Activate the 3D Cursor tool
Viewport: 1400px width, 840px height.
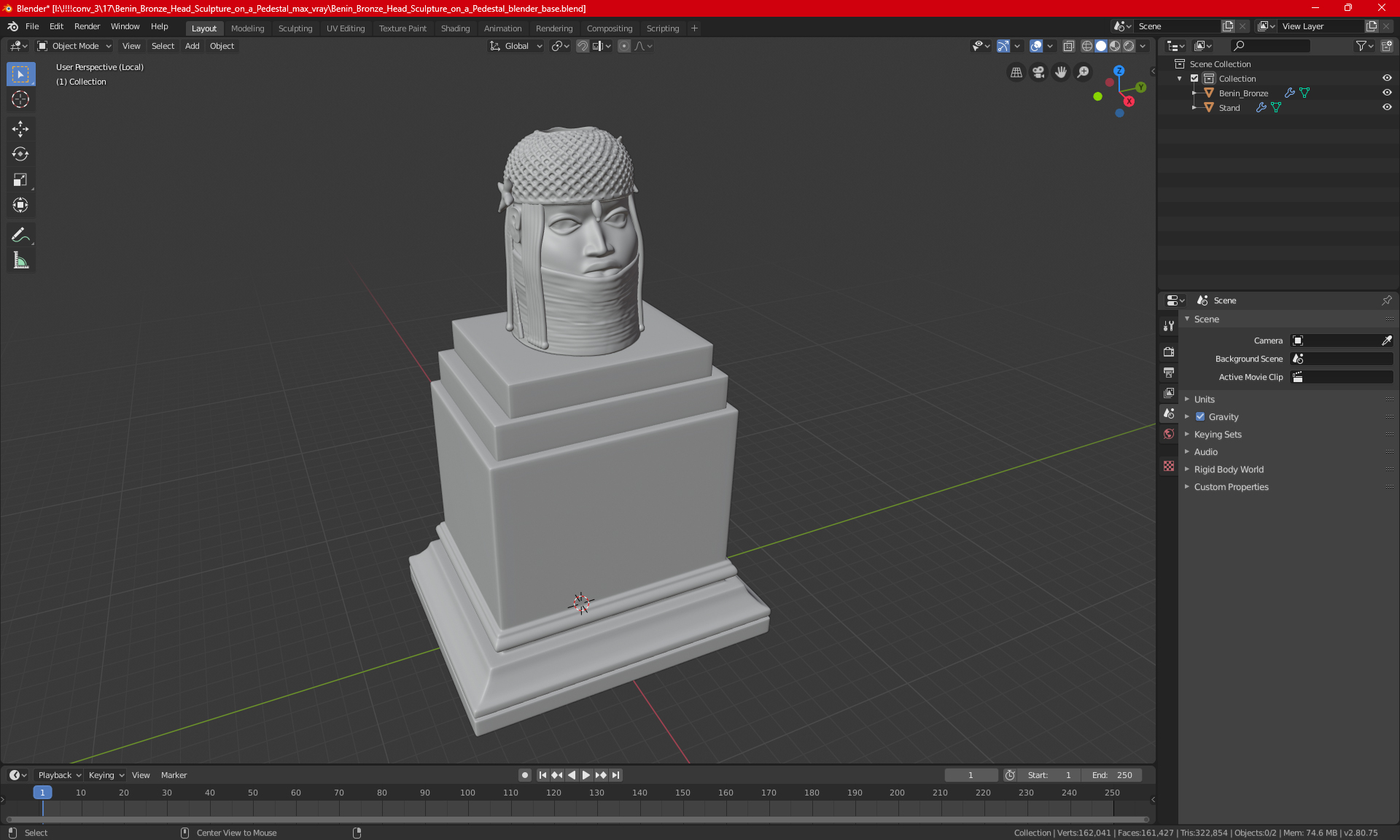(20, 100)
